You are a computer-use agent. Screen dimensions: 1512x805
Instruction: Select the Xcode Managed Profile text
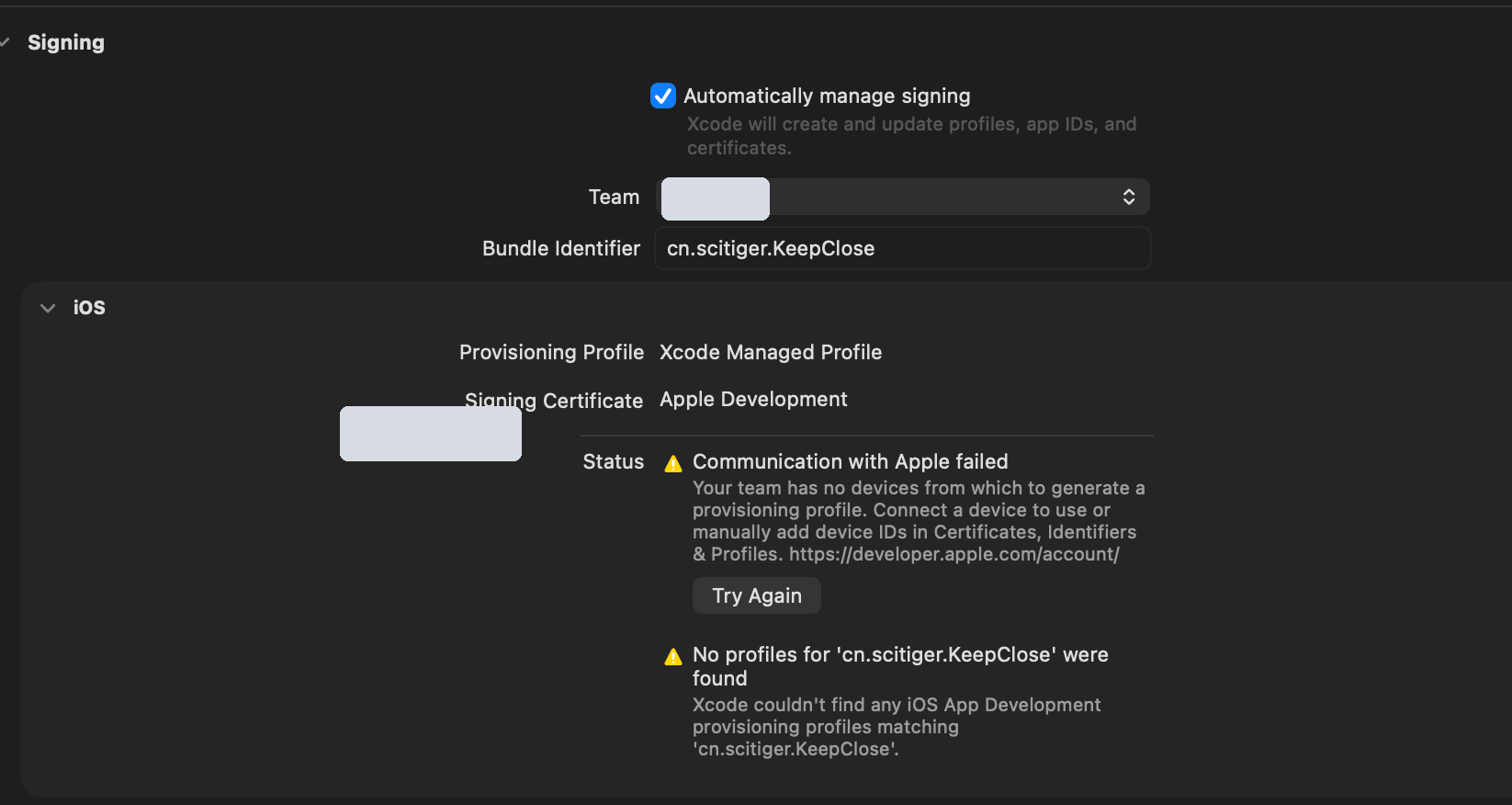pyautogui.click(x=771, y=352)
